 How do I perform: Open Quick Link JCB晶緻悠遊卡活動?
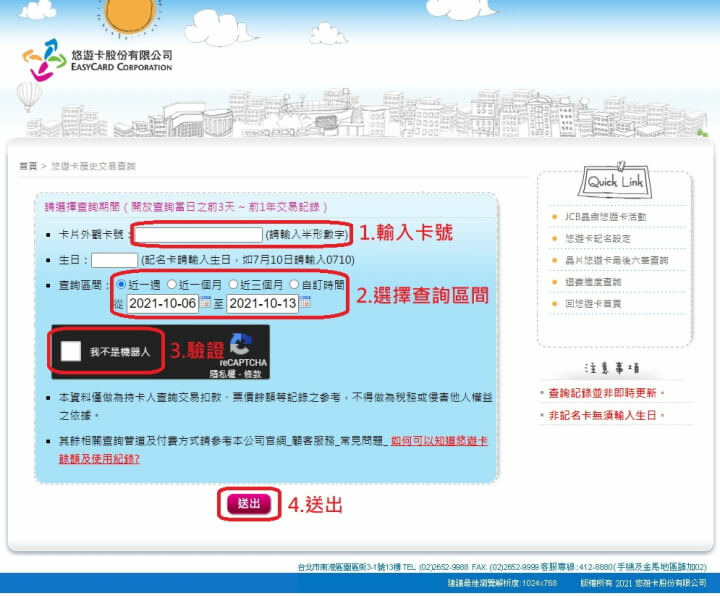[605, 217]
